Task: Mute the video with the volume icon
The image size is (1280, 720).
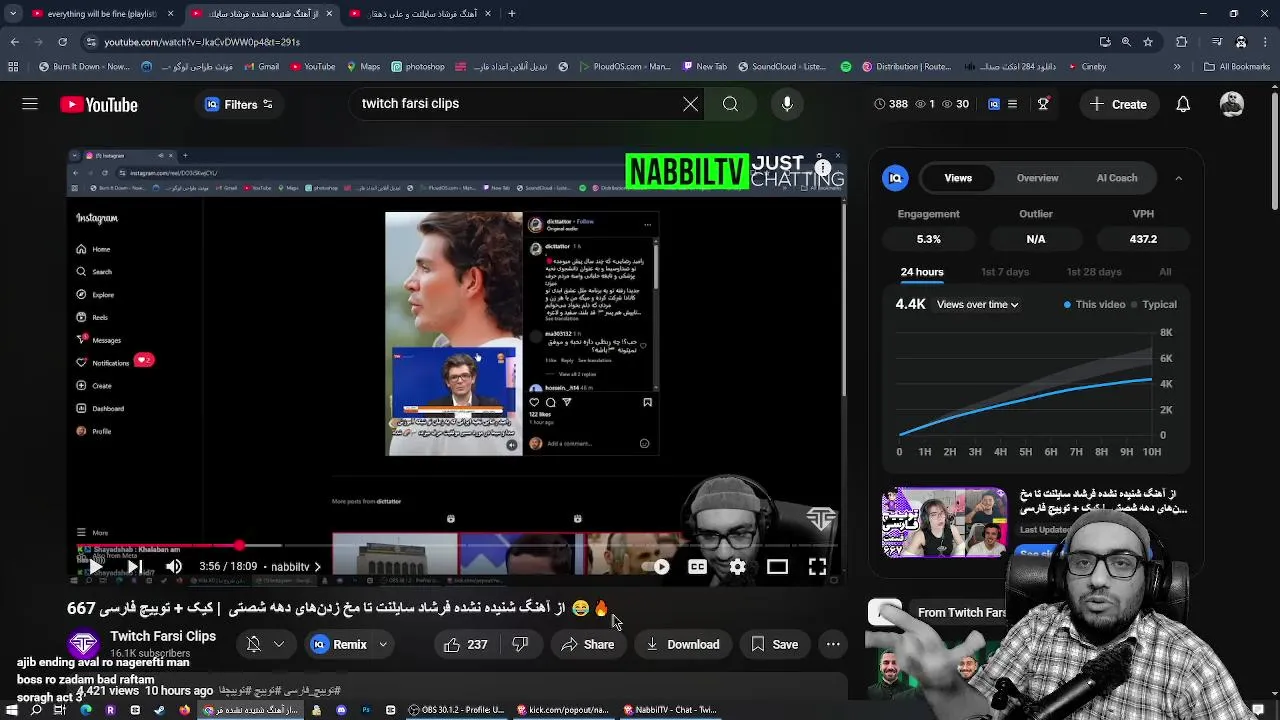Action: pos(174,567)
